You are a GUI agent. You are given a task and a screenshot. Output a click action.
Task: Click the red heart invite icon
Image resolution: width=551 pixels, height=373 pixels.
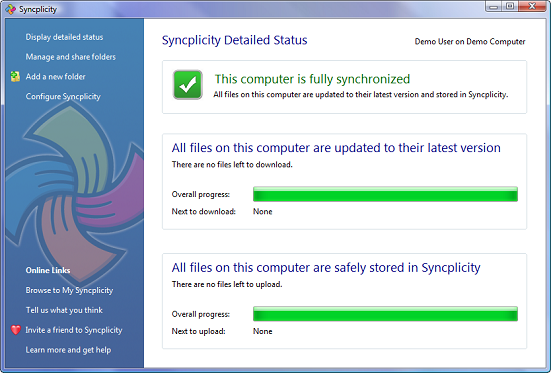click(x=16, y=330)
